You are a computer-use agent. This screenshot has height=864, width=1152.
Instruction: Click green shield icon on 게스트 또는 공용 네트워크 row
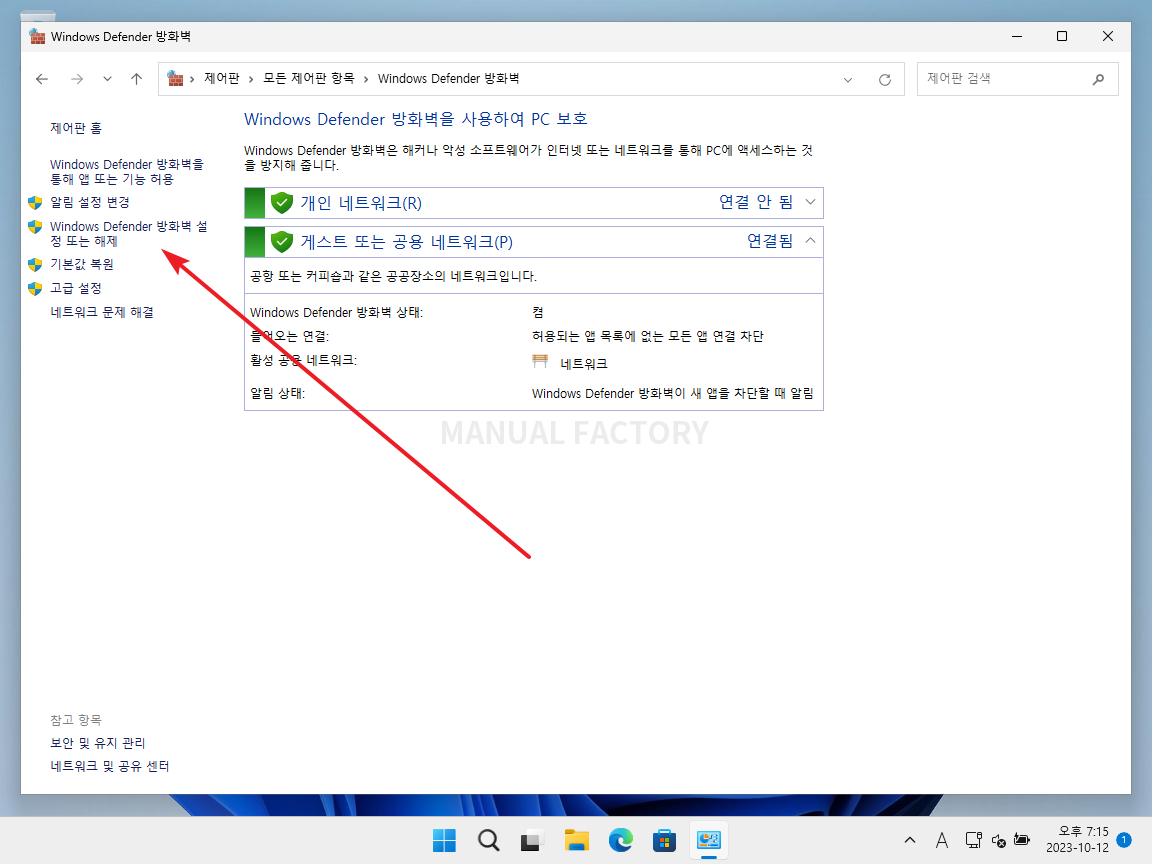[282, 242]
